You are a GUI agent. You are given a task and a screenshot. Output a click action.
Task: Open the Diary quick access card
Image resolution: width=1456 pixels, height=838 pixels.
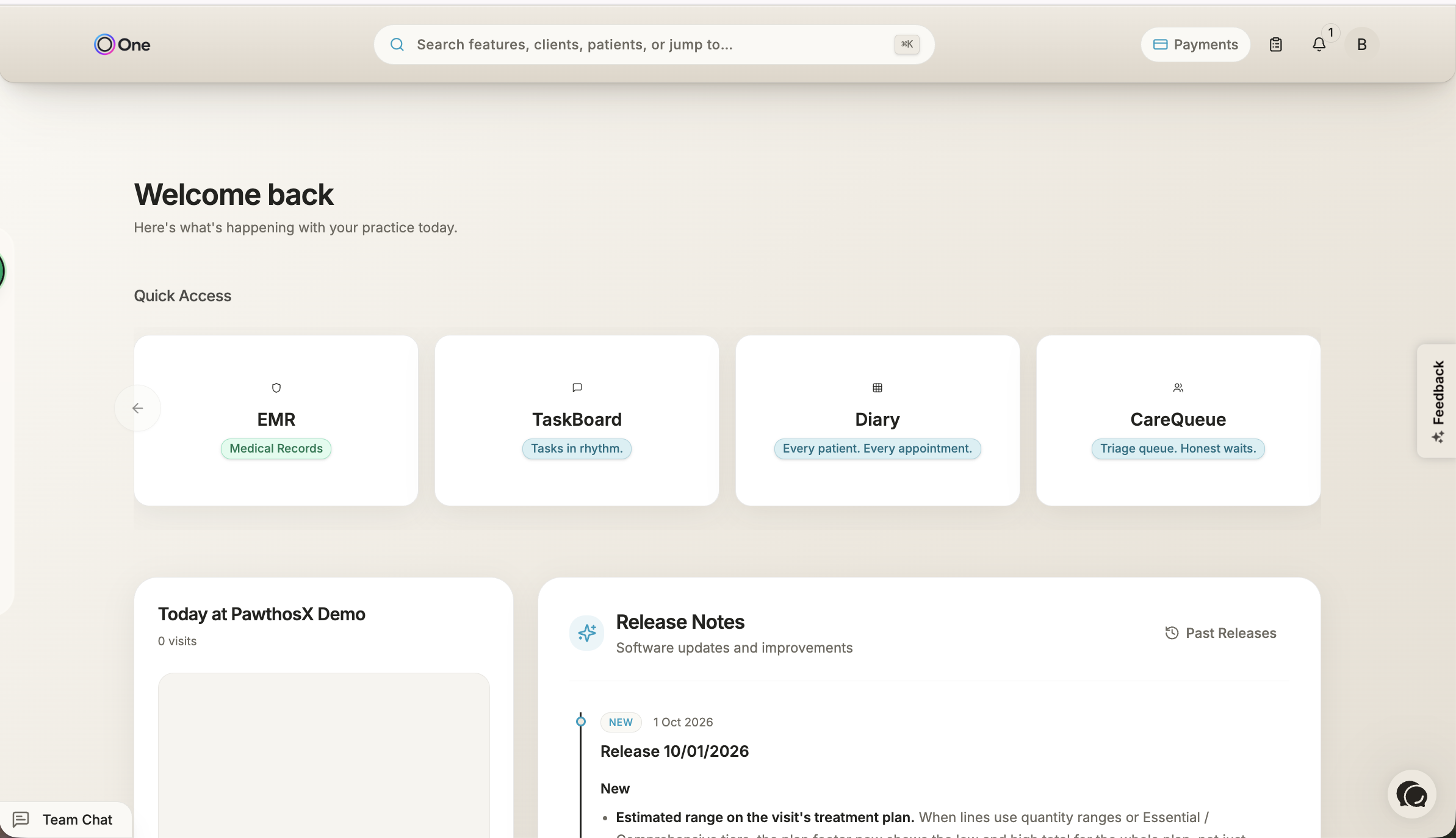(x=878, y=420)
